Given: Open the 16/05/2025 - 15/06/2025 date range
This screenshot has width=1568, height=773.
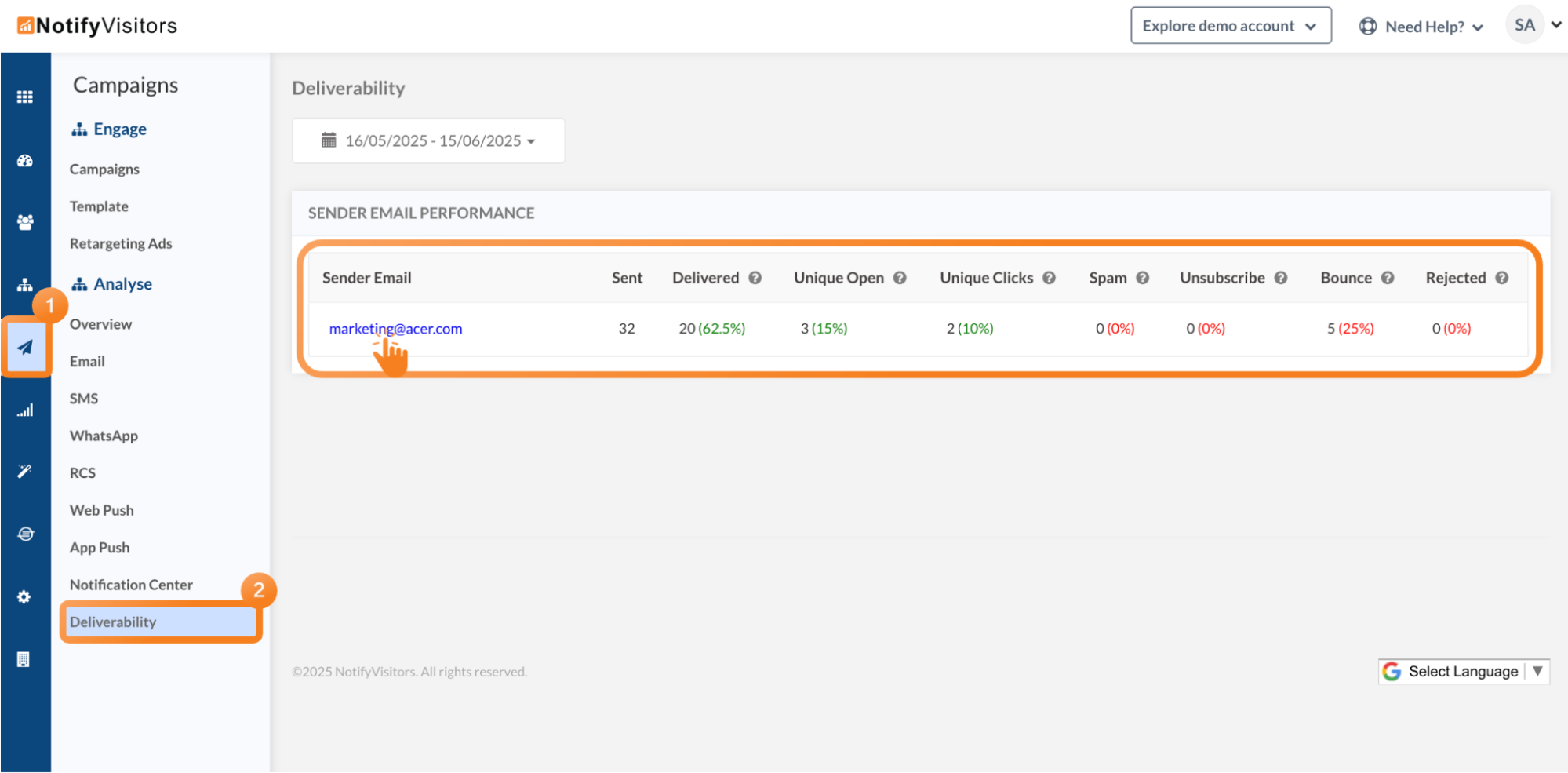Looking at the screenshot, I should point(428,140).
